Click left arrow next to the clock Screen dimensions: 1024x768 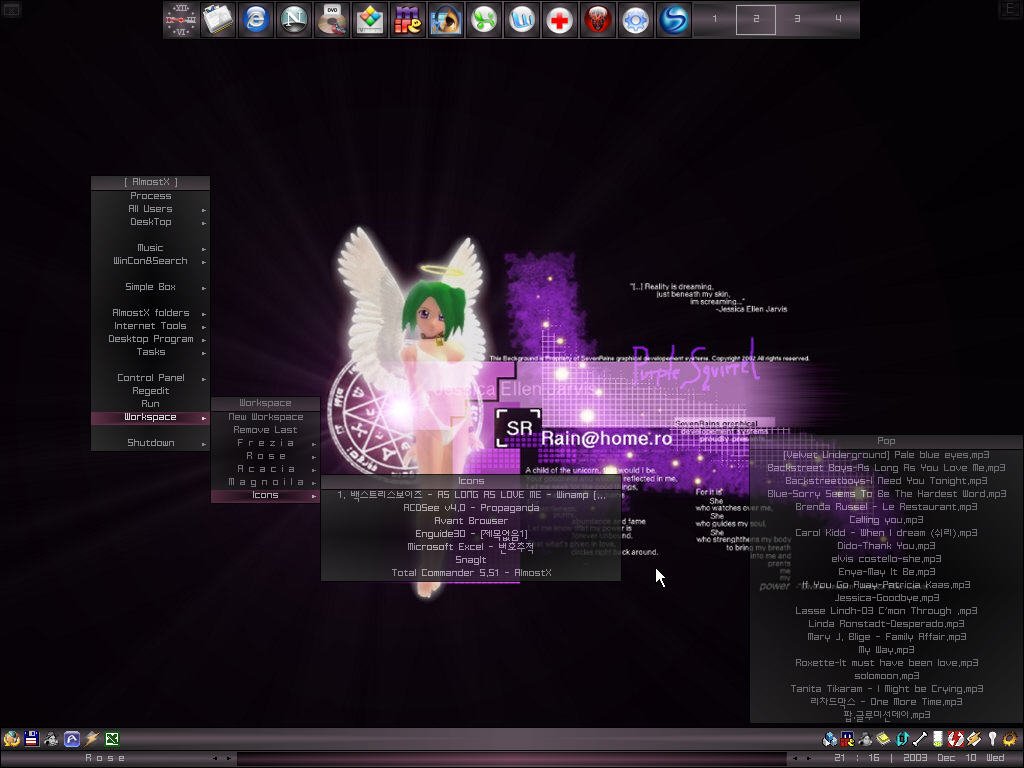point(795,758)
